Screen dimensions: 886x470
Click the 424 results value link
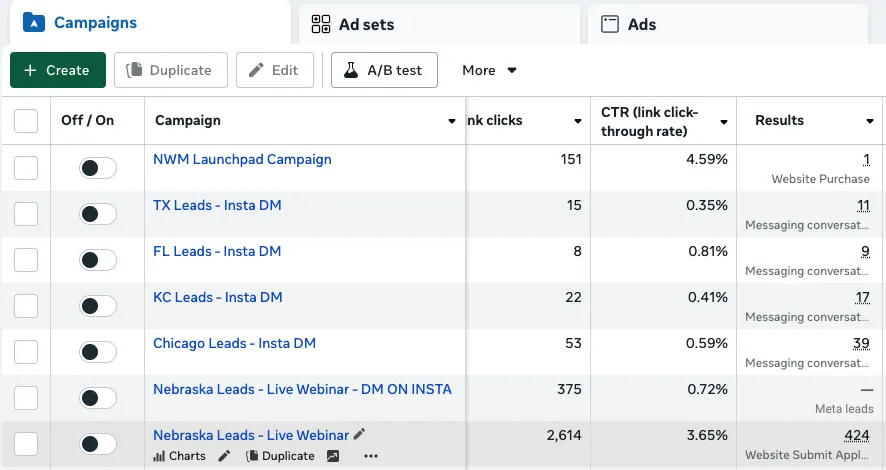pos(857,435)
